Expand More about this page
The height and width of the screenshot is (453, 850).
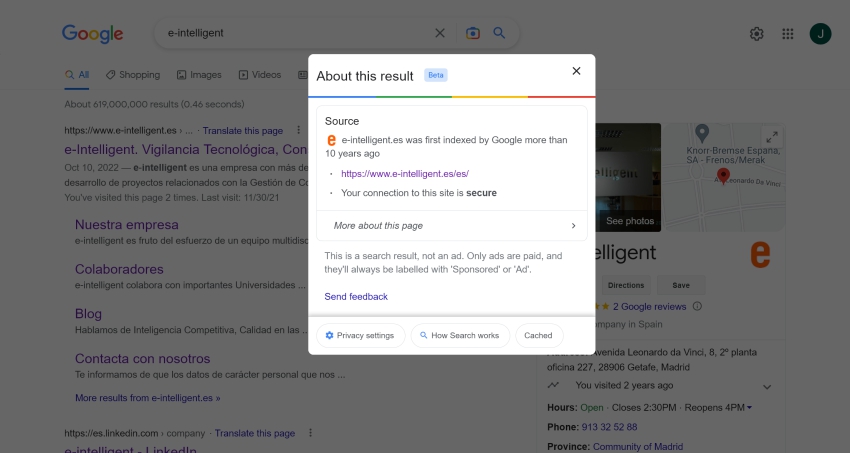click(x=452, y=225)
